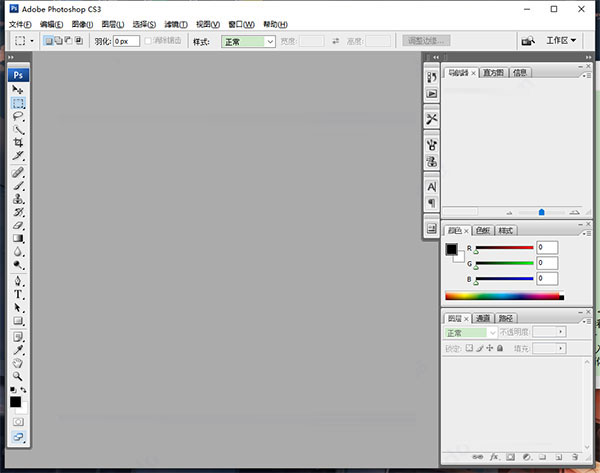The width and height of the screenshot is (600, 473).
Task: Select the Notes tool
Action: [18, 337]
